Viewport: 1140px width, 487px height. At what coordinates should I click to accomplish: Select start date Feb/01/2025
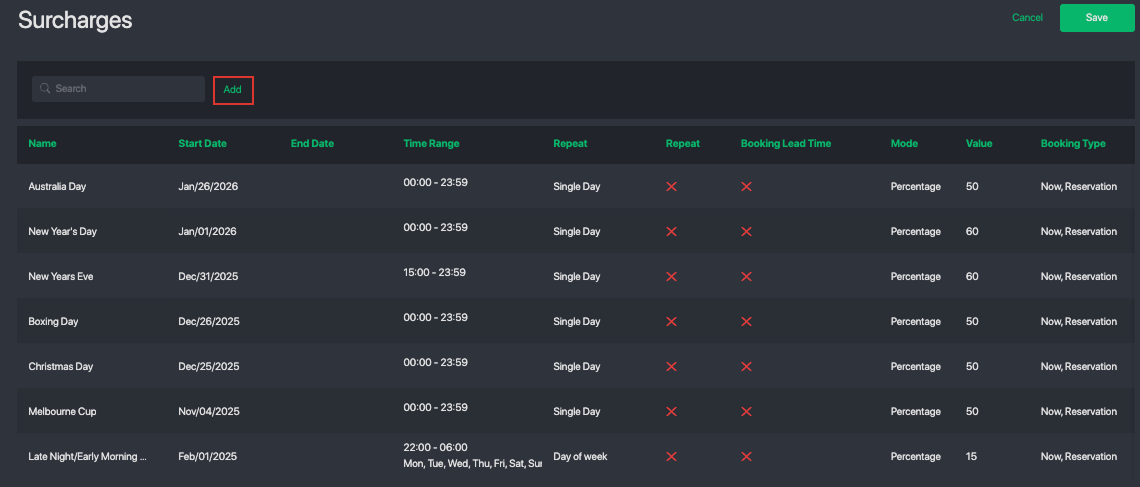click(x=208, y=456)
